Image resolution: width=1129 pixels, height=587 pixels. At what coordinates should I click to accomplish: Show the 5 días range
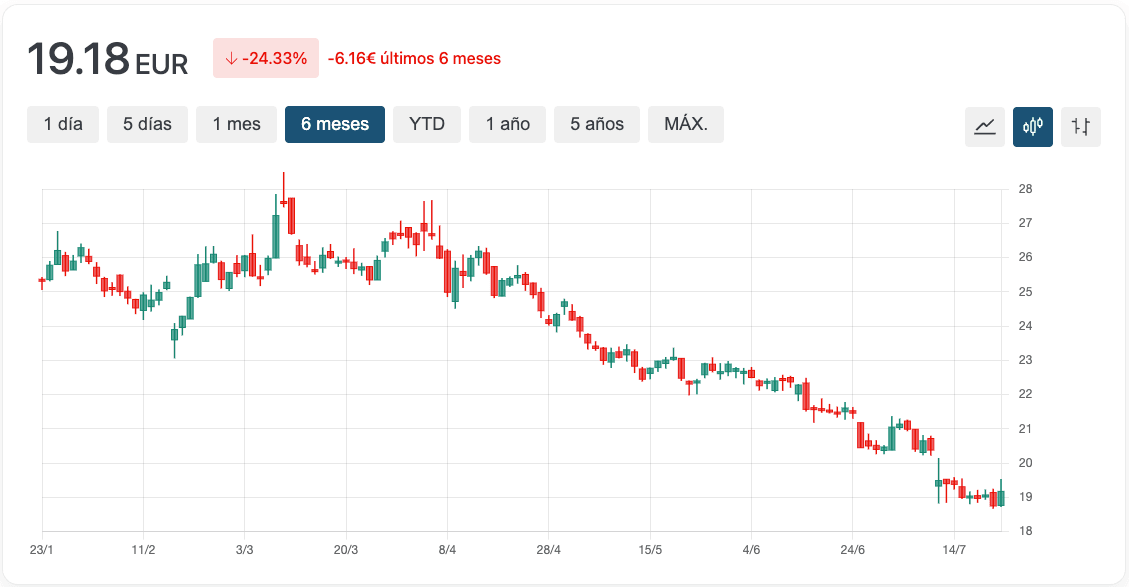[147, 124]
